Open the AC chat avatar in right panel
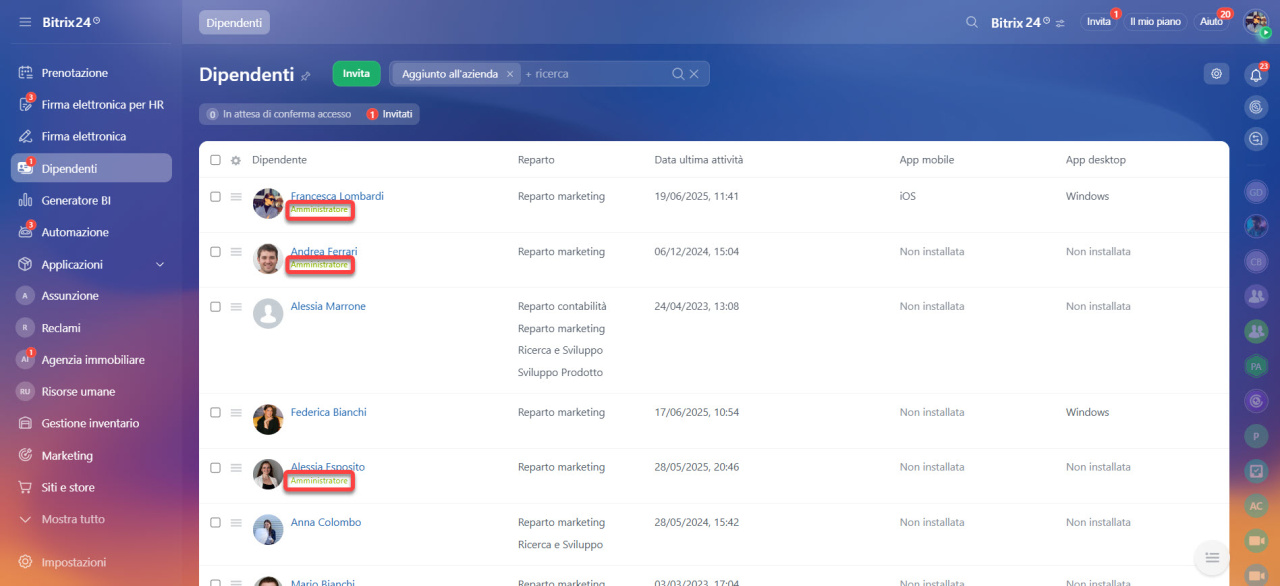 pos(1256,506)
